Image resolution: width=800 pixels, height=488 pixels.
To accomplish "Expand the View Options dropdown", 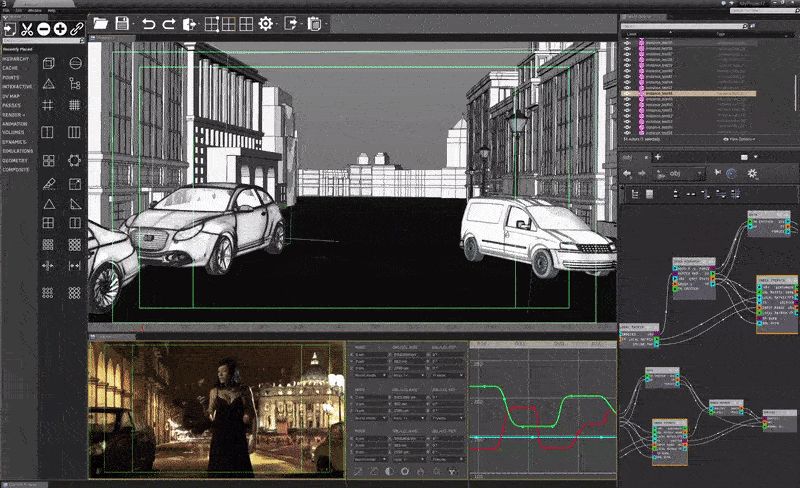I will [738, 139].
